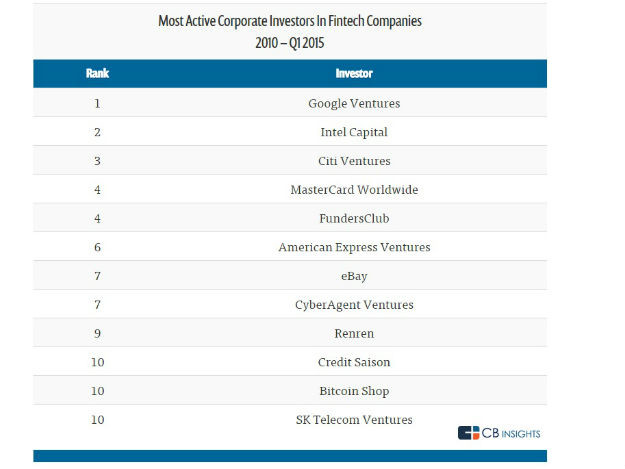The height and width of the screenshot is (469, 625).
Task: Click the FundersClub investor name
Action: point(354,218)
